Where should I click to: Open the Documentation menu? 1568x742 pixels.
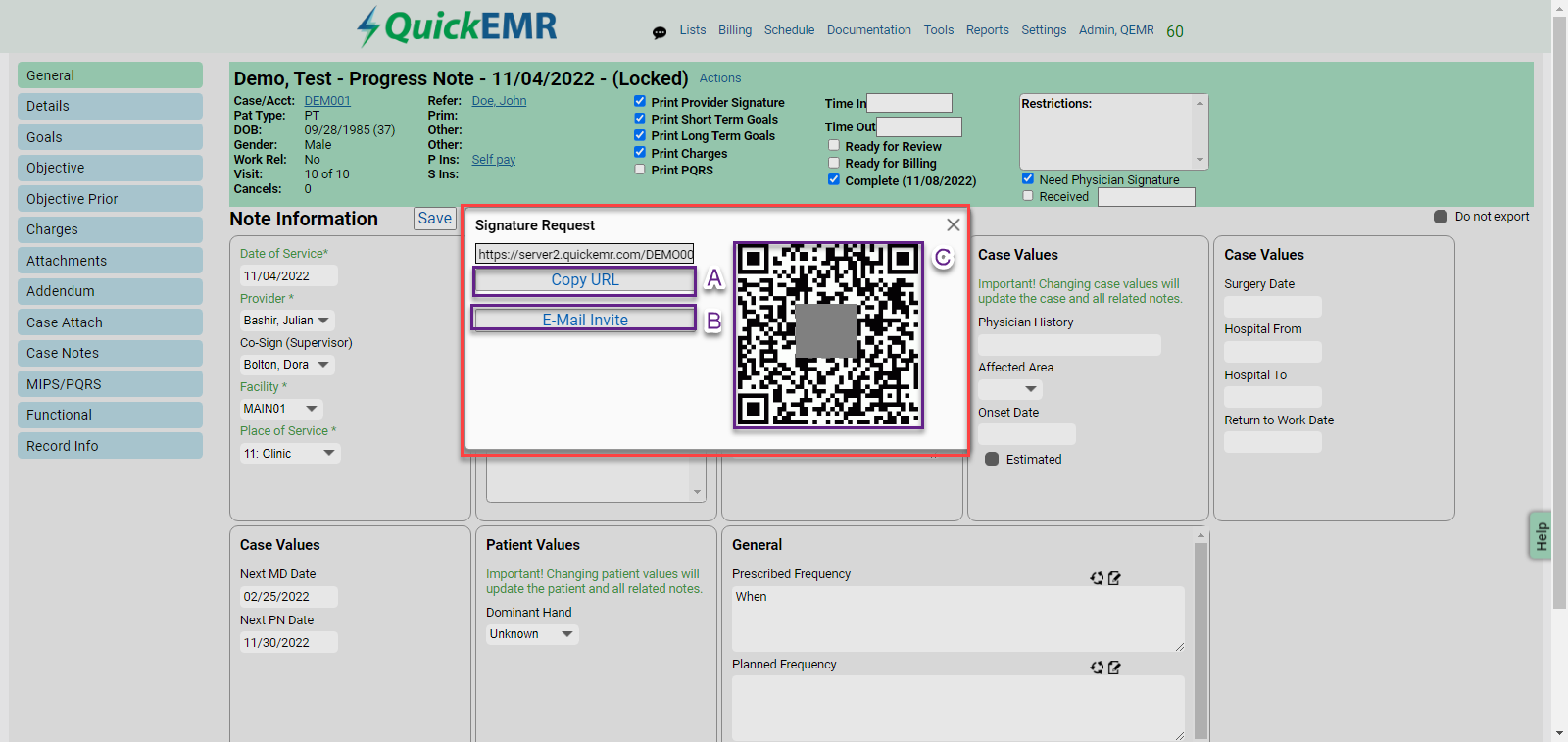[869, 30]
